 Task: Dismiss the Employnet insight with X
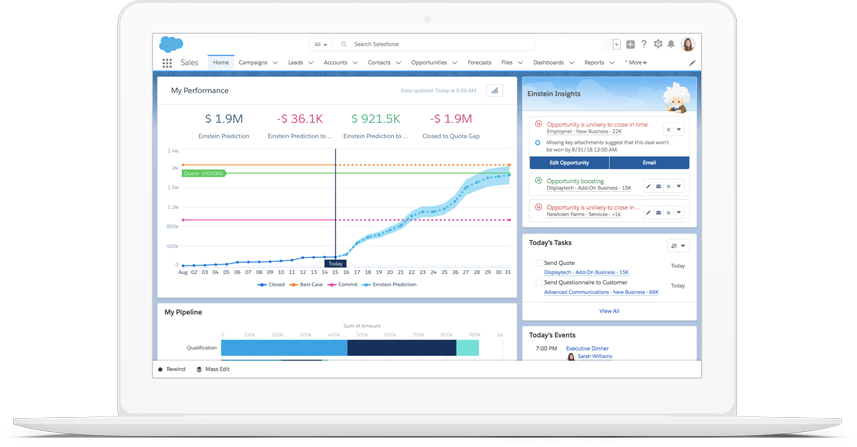pos(668,130)
